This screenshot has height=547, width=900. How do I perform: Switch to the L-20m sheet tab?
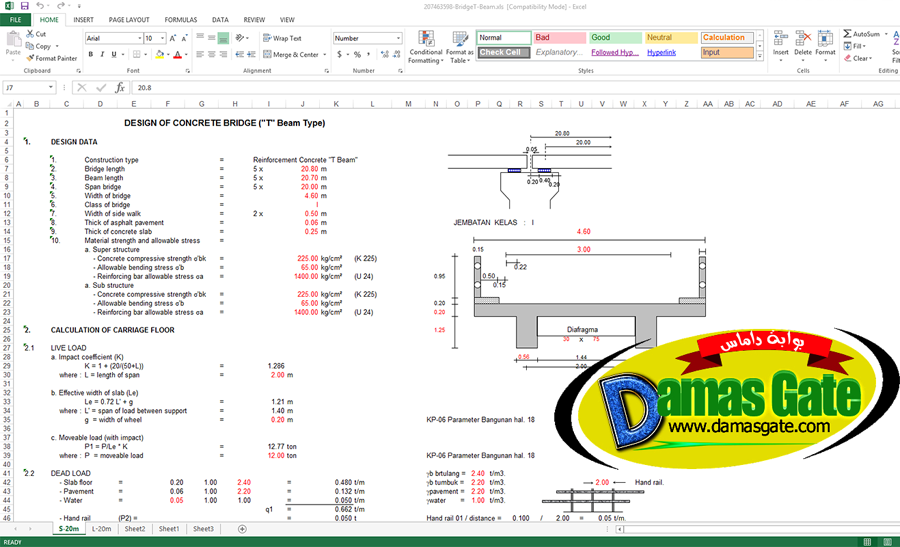[102, 529]
